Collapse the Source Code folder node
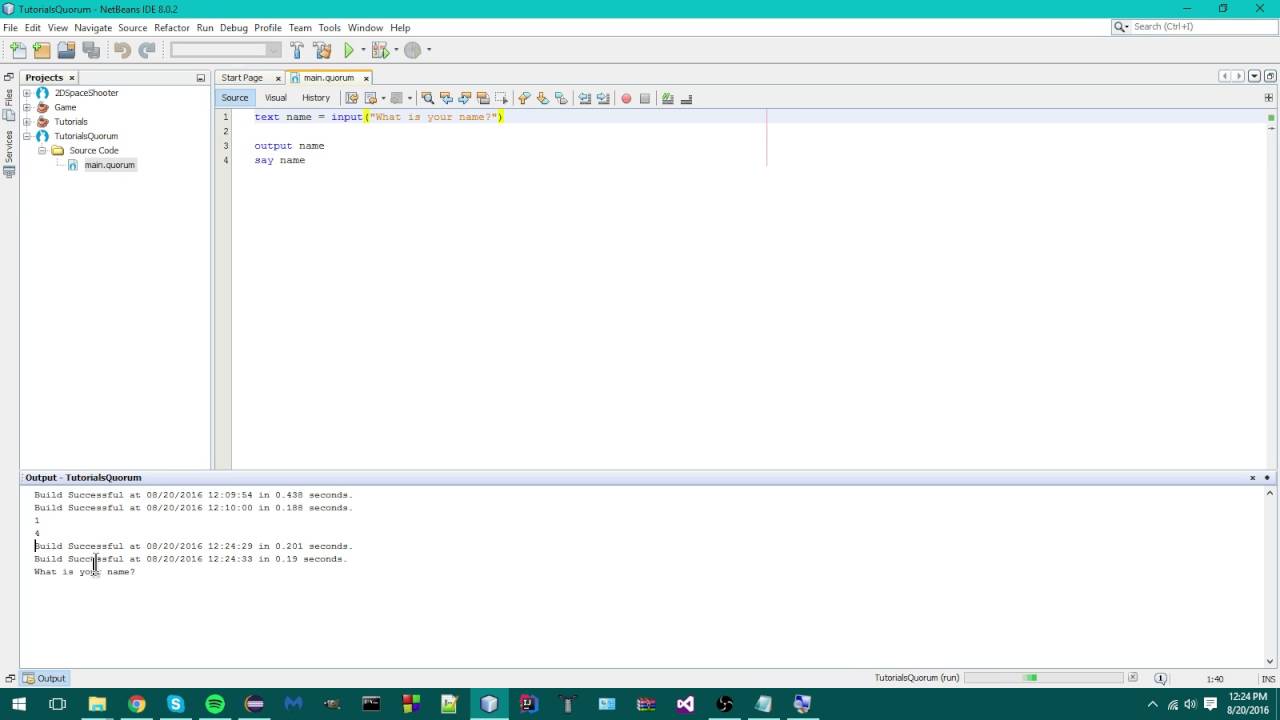 (43, 151)
